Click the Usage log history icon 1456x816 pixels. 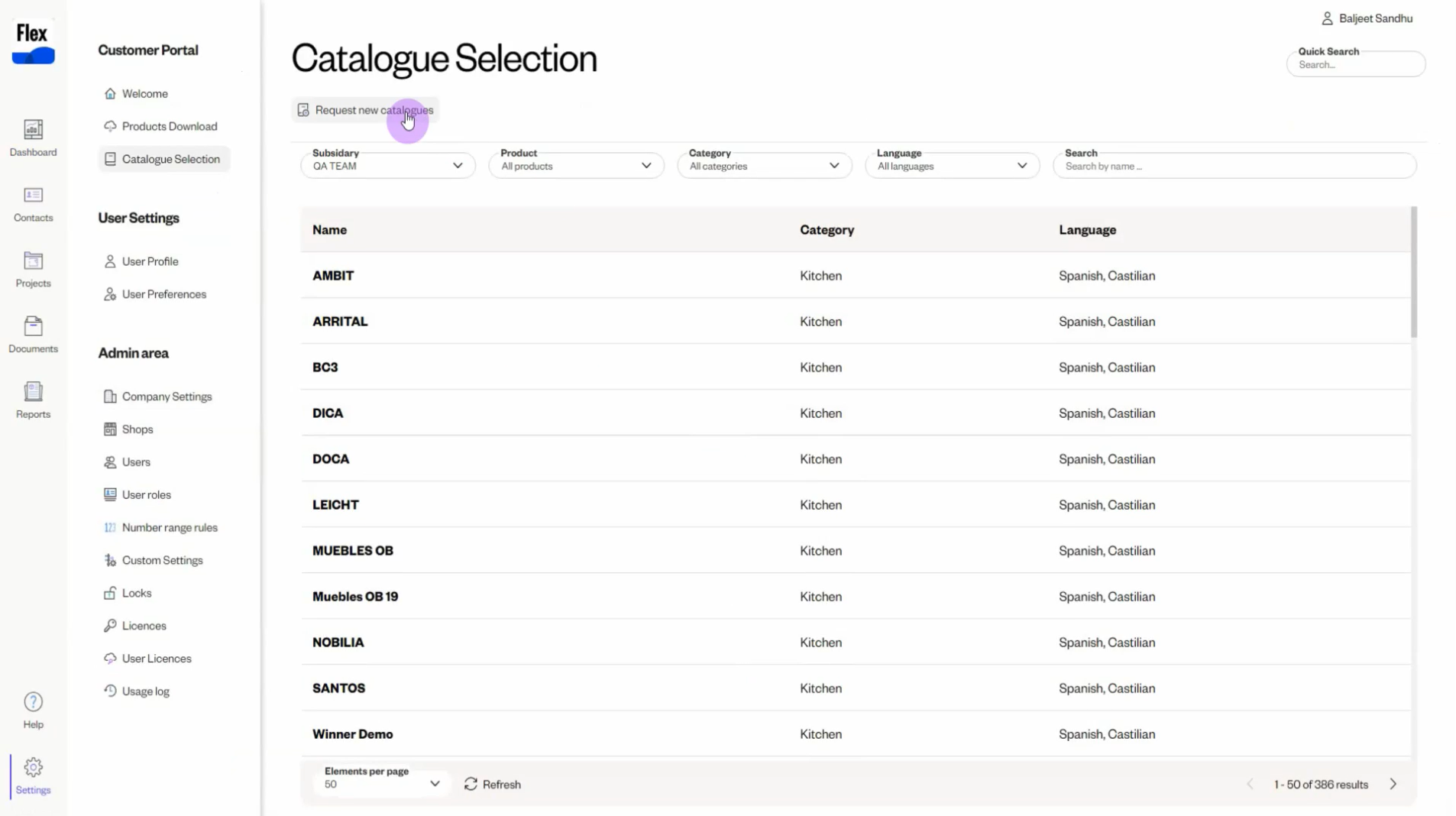click(110, 691)
